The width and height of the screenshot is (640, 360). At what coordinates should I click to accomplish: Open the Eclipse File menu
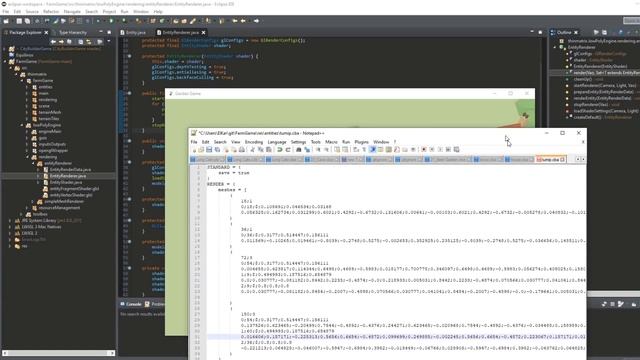6,11
